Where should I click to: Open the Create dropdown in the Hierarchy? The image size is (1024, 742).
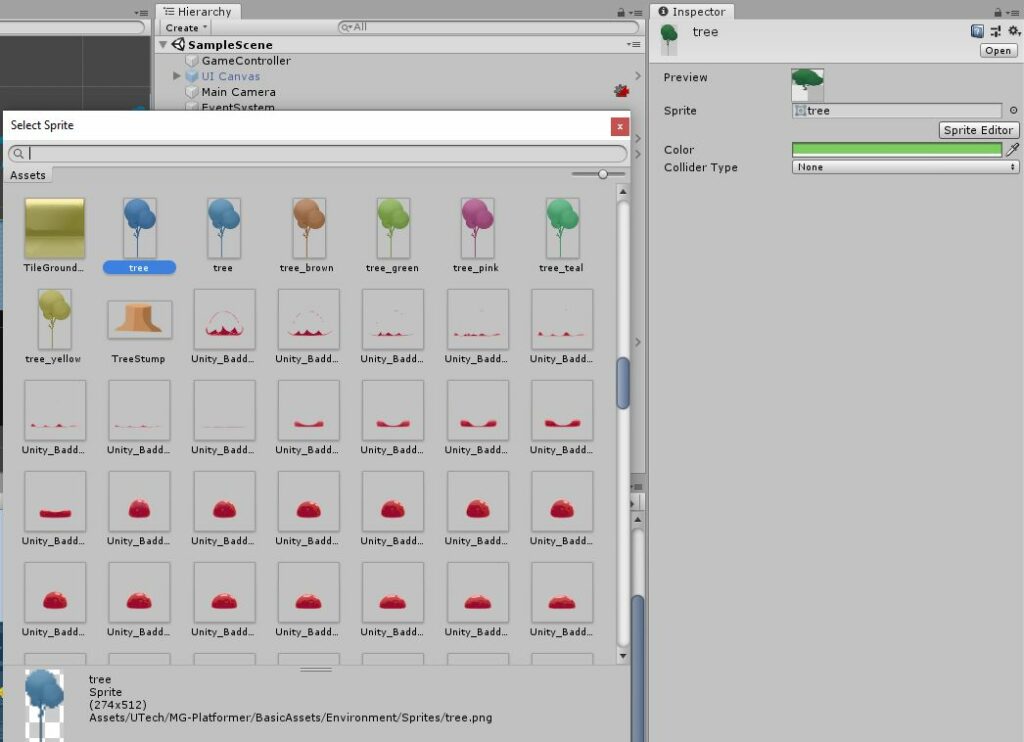tap(184, 27)
